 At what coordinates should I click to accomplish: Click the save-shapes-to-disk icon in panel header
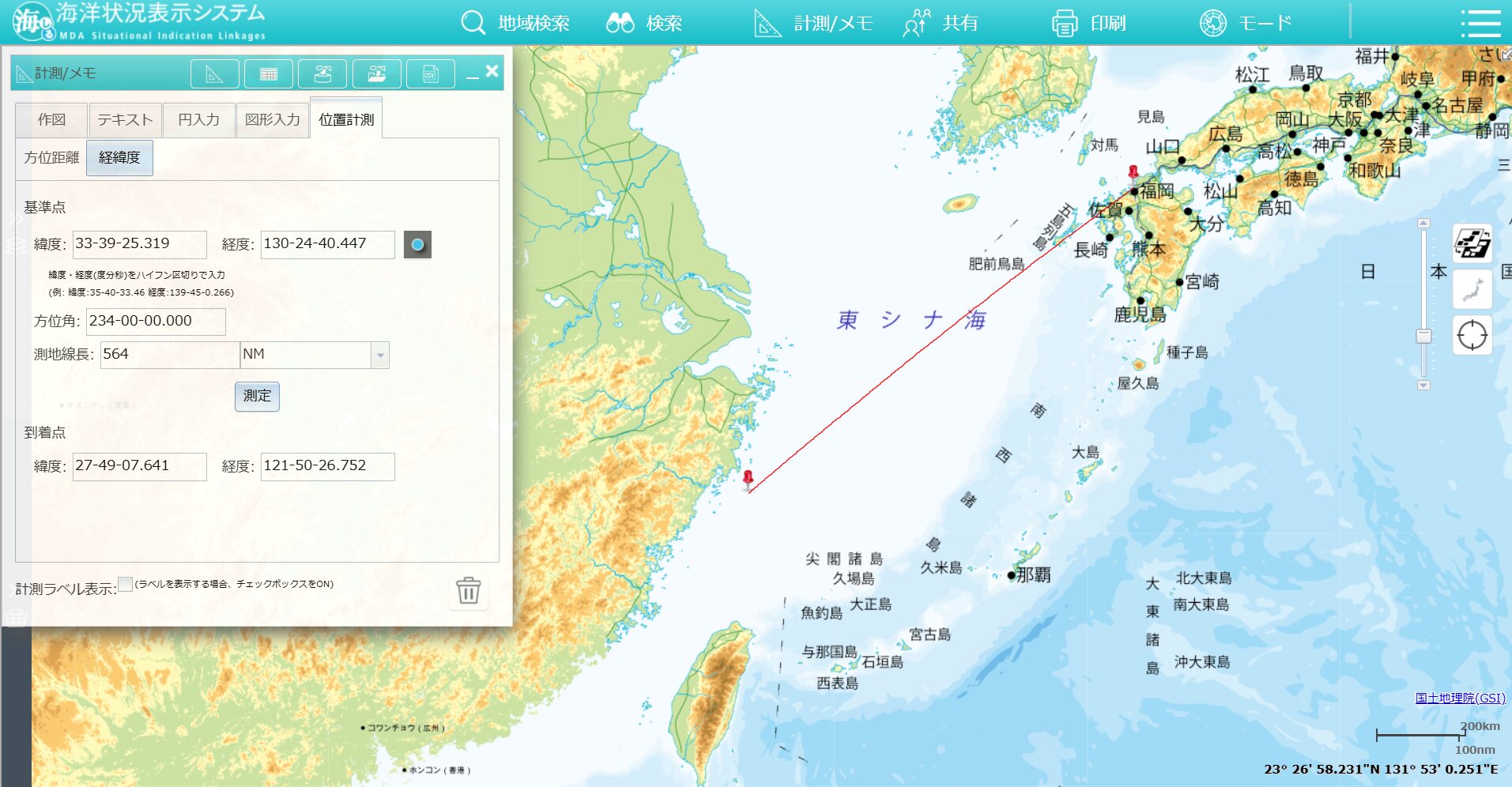322,74
